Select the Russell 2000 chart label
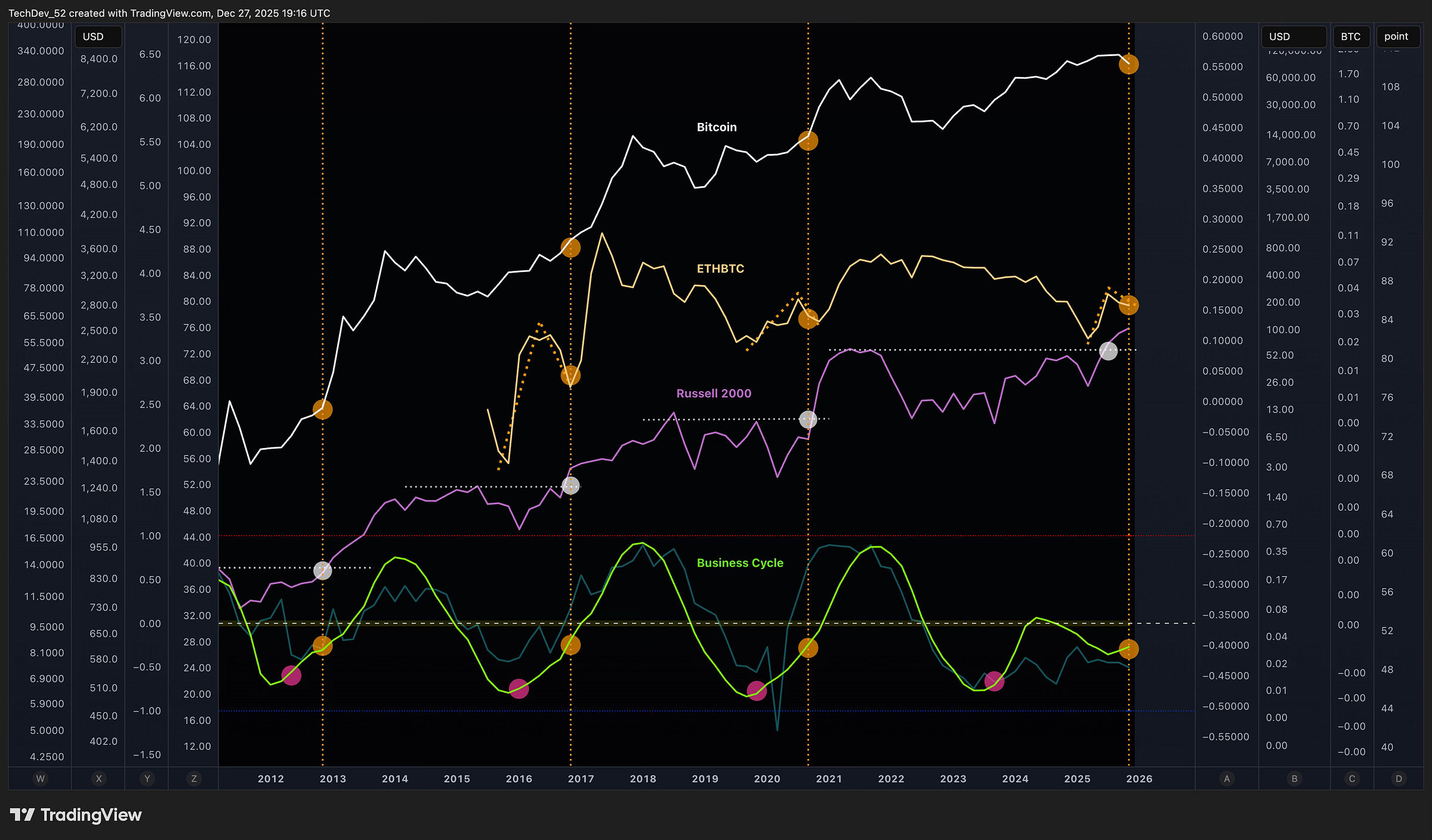 pos(714,393)
